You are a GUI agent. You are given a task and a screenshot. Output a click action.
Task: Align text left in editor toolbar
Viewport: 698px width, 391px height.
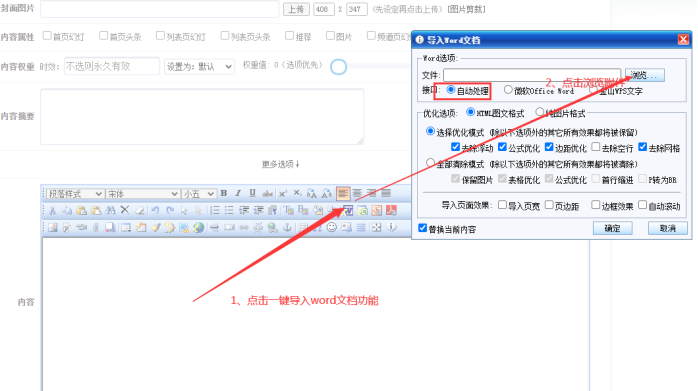(x=343, y=193)
